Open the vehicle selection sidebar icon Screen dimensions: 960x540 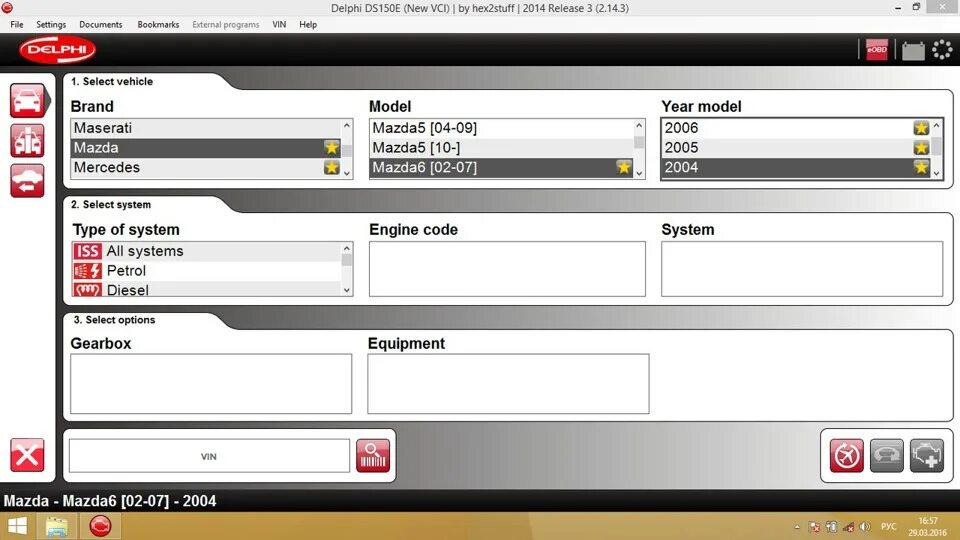point(28,100)
